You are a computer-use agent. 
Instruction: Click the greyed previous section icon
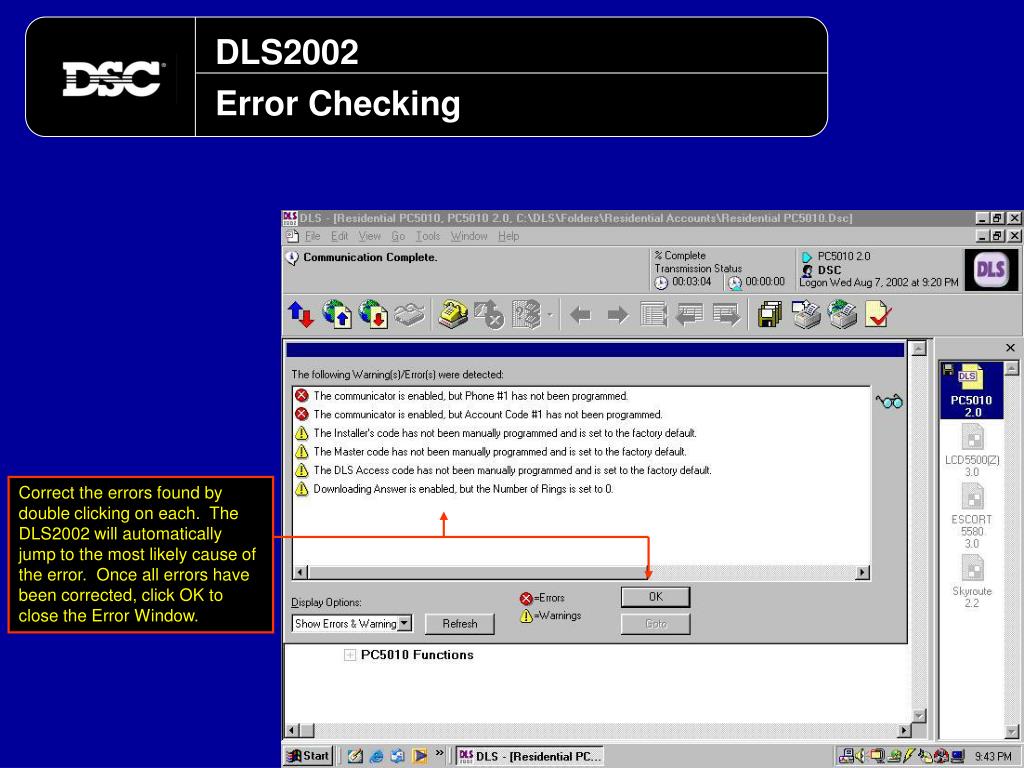pyautogui.click(x=689, y=315)
